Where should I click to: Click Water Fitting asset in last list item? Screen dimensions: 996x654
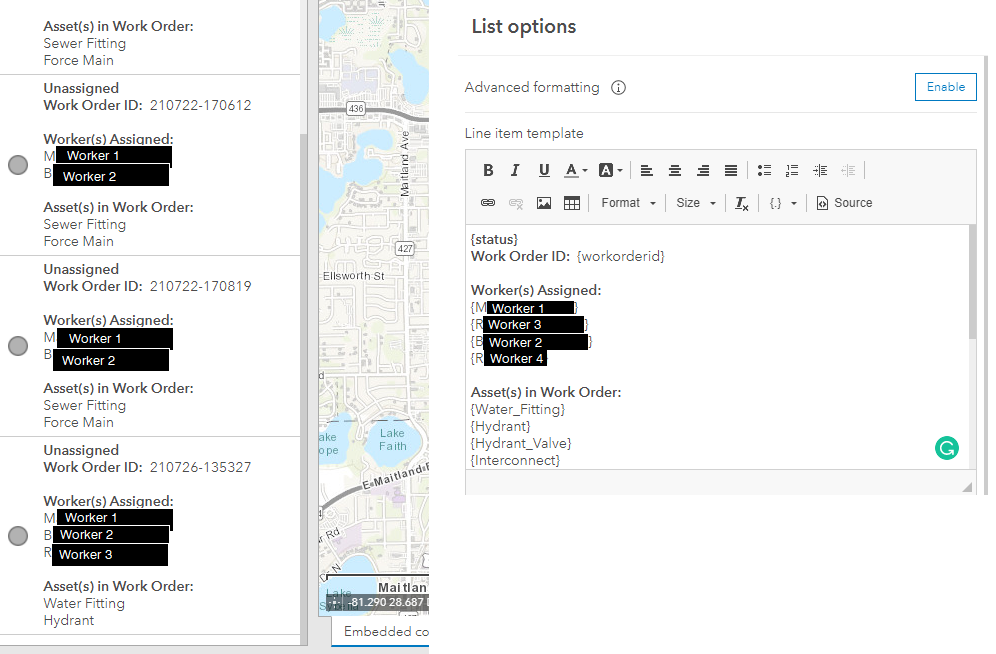pos(84,603)
